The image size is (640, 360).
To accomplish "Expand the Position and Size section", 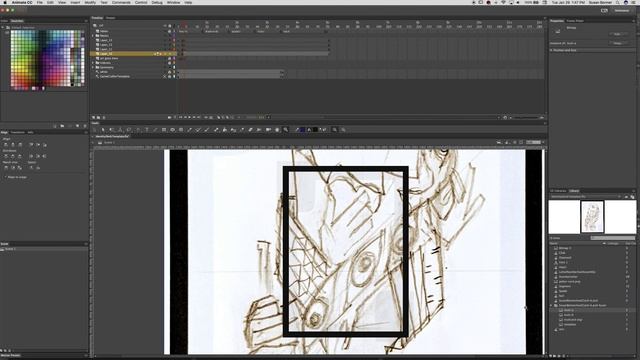I will tap(551, 50).
